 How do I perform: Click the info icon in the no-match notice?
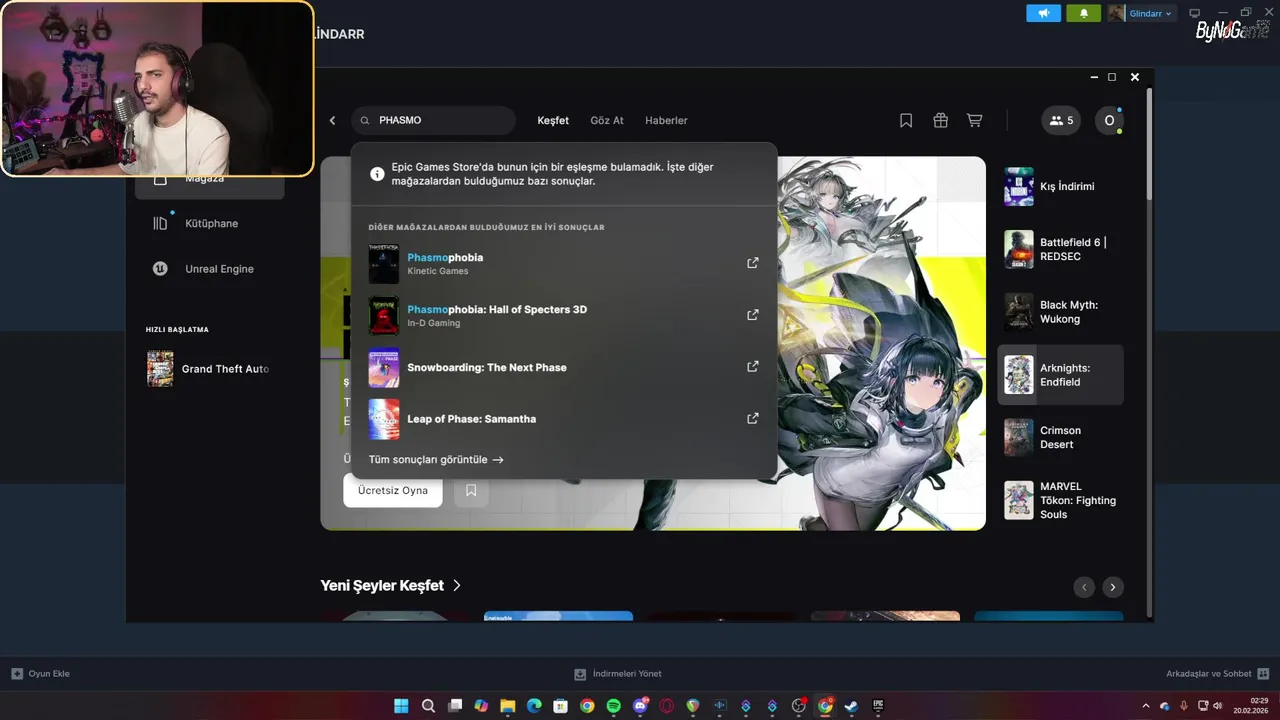click(x=377, y=174)
